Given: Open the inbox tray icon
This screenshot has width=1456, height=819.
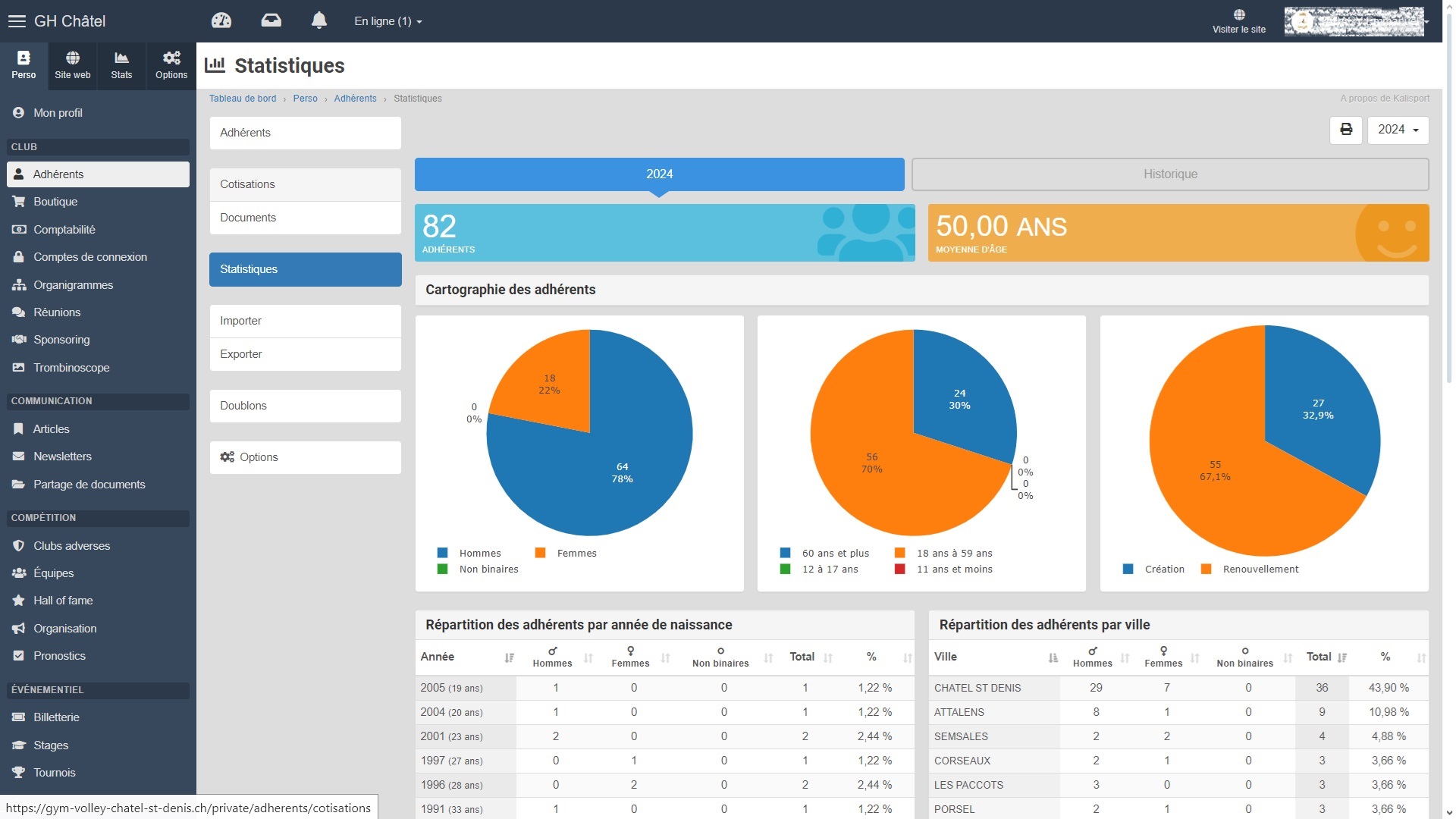Looking at the screenshot, I should tap(271, 20).
